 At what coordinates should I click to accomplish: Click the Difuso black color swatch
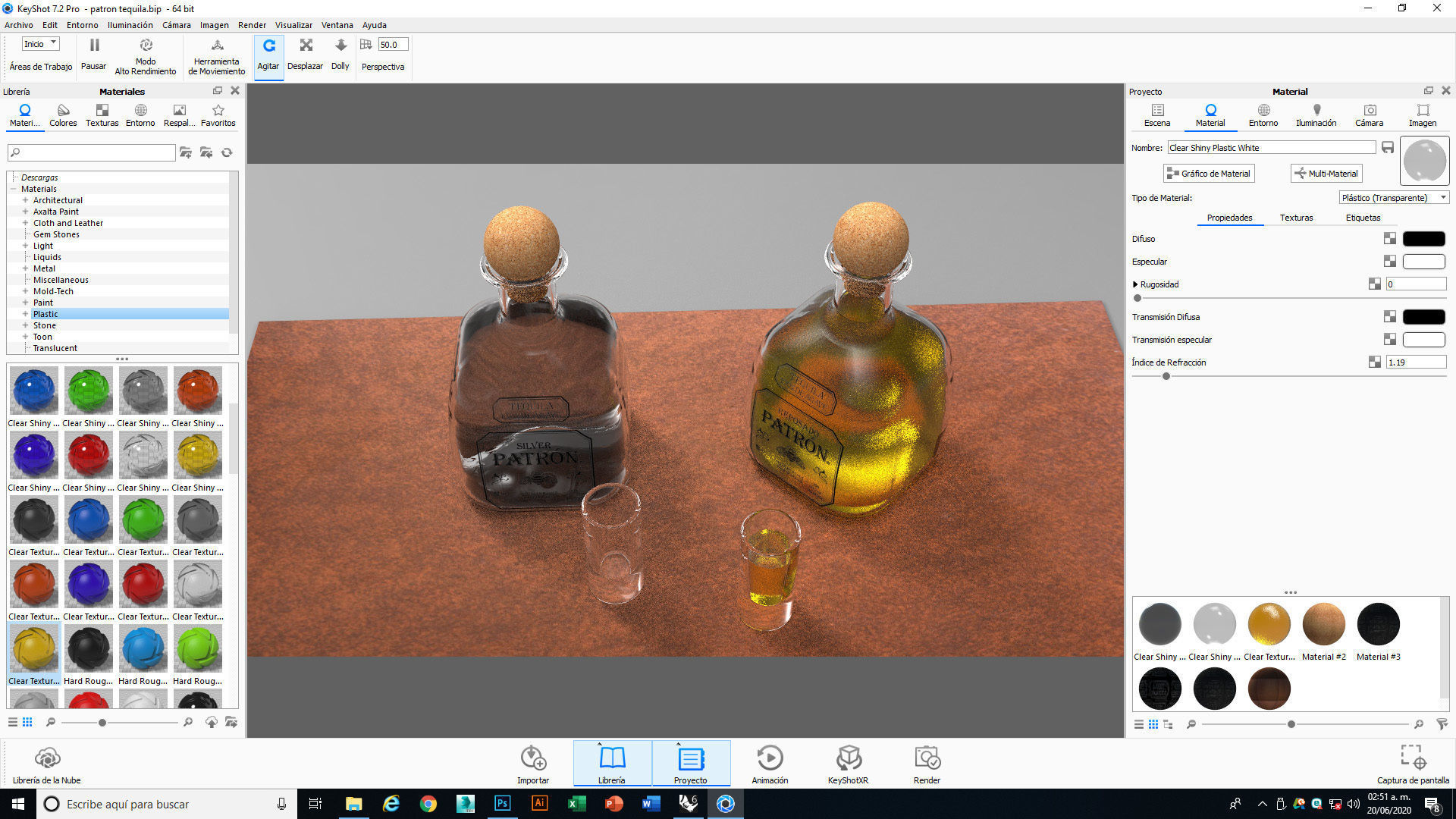coord(1423,239)
